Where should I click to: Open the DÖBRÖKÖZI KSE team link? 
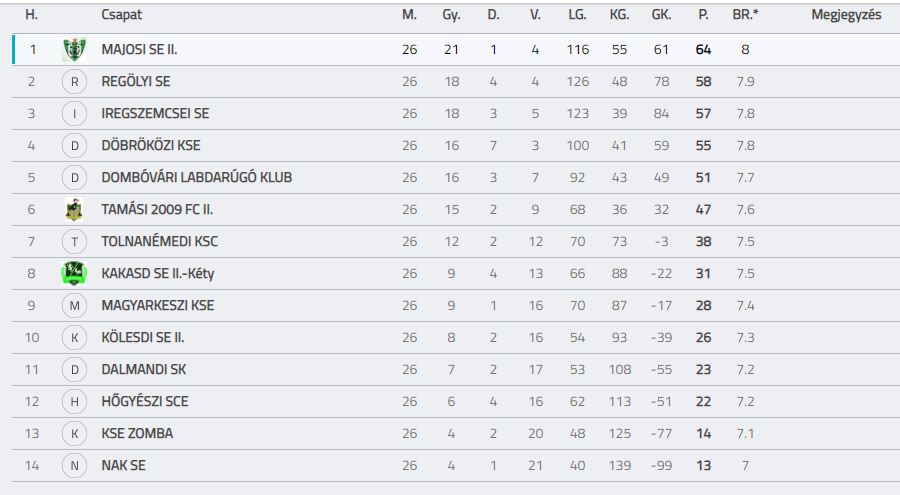point(151,145)
